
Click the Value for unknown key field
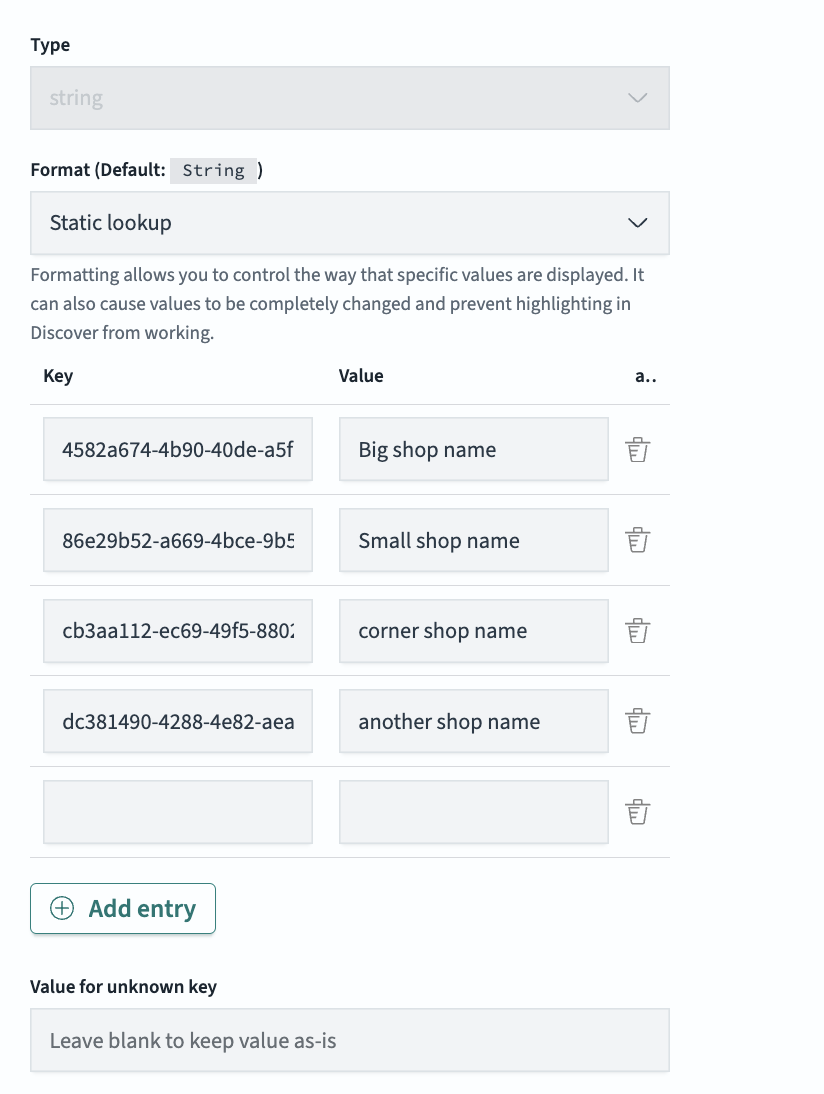(x=350, y=1040)
